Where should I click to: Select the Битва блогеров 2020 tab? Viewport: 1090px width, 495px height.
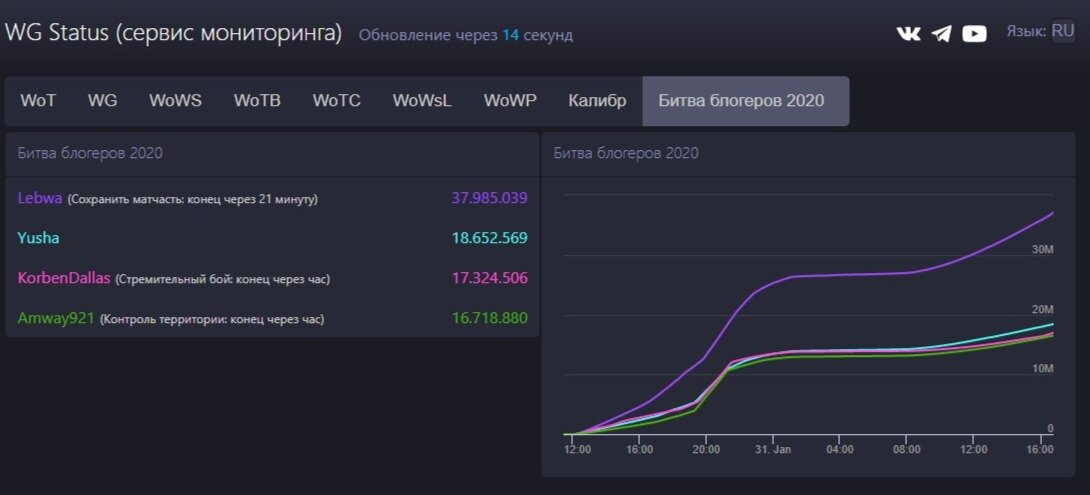[745, 101]
